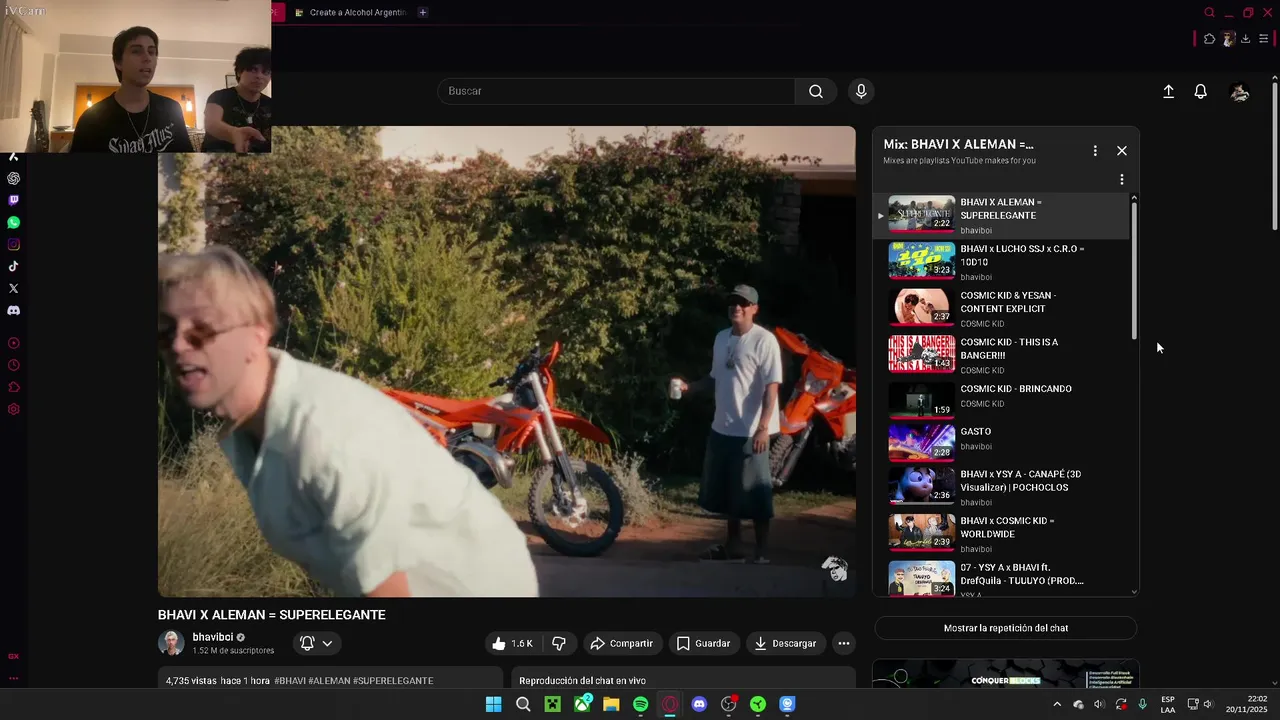Open browser extensions icon in toolbar
The width and height of the screenshot is (1280, 720).
(1209, 39)
